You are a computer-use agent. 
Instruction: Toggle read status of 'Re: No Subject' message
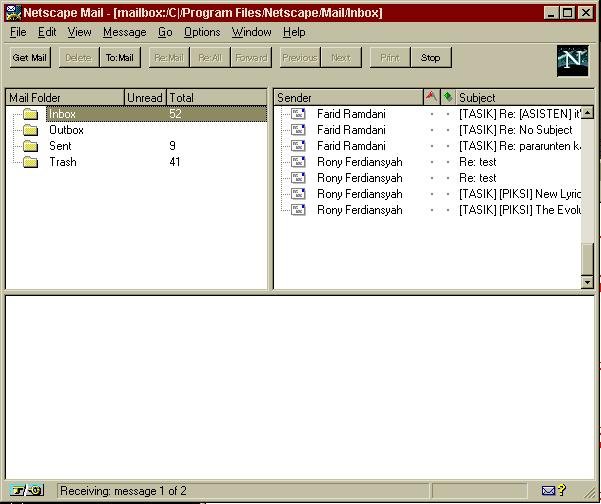[x=448, y=130]
